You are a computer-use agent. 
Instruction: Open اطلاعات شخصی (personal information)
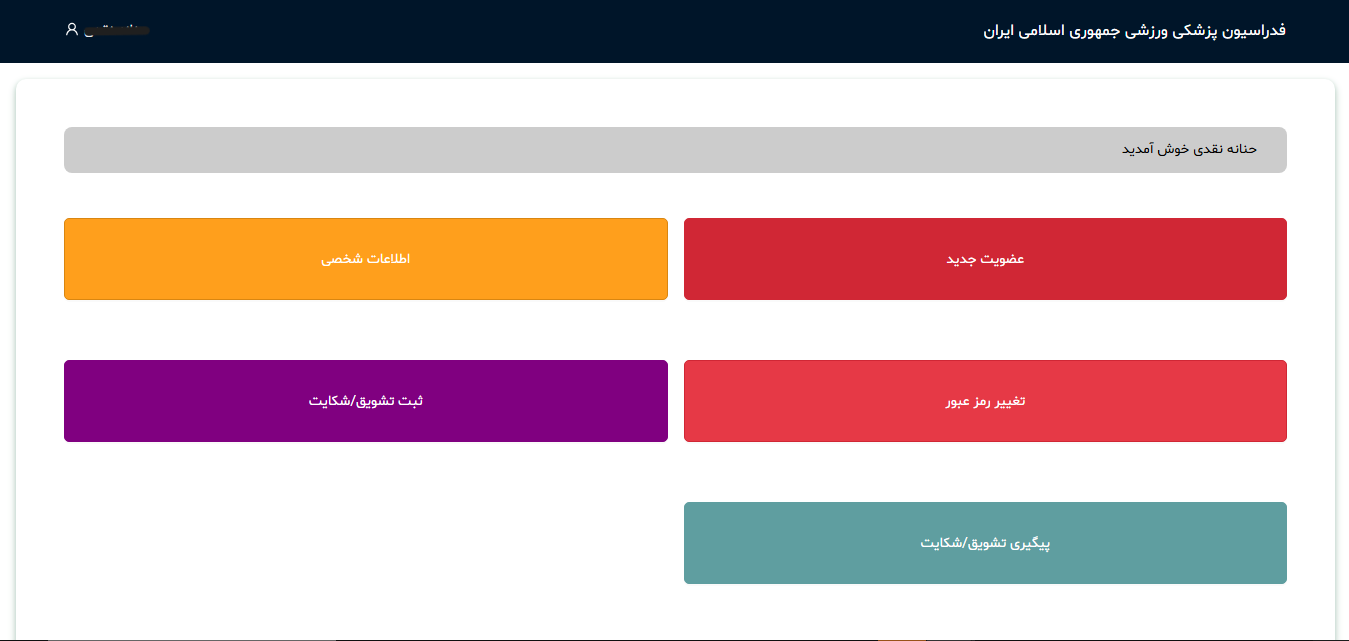click(365, 259)
